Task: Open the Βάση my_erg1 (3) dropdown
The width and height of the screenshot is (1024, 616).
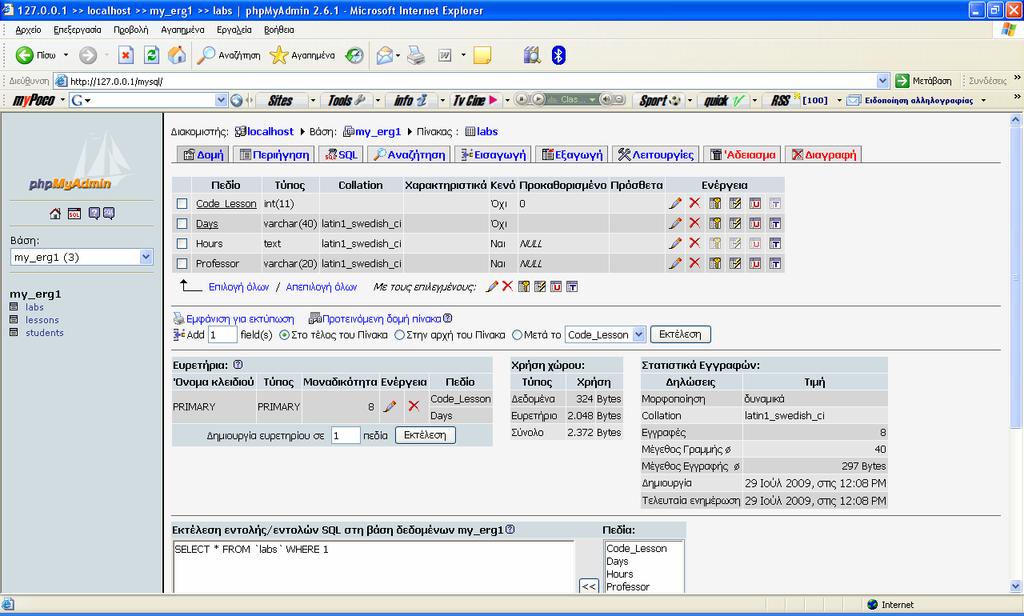Action: (x=82, y=257)
